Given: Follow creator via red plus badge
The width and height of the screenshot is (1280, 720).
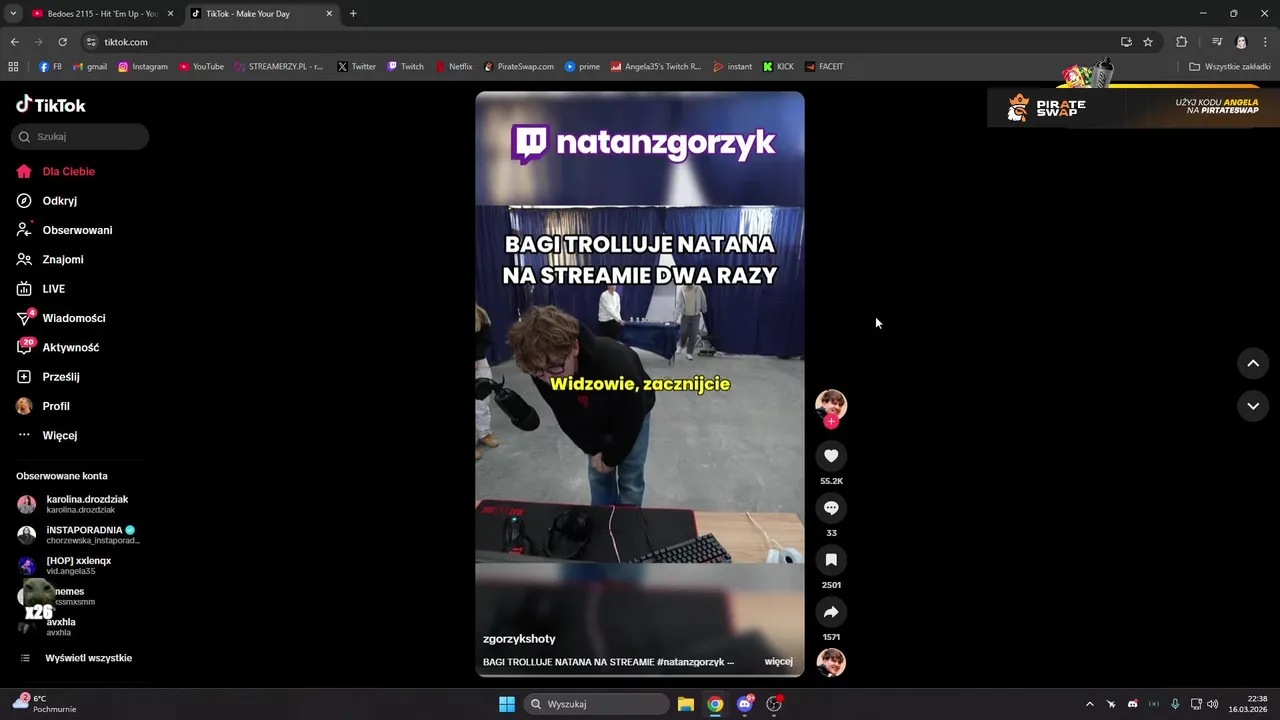Looking at the screenshot, I should click(x=831, y=422).
